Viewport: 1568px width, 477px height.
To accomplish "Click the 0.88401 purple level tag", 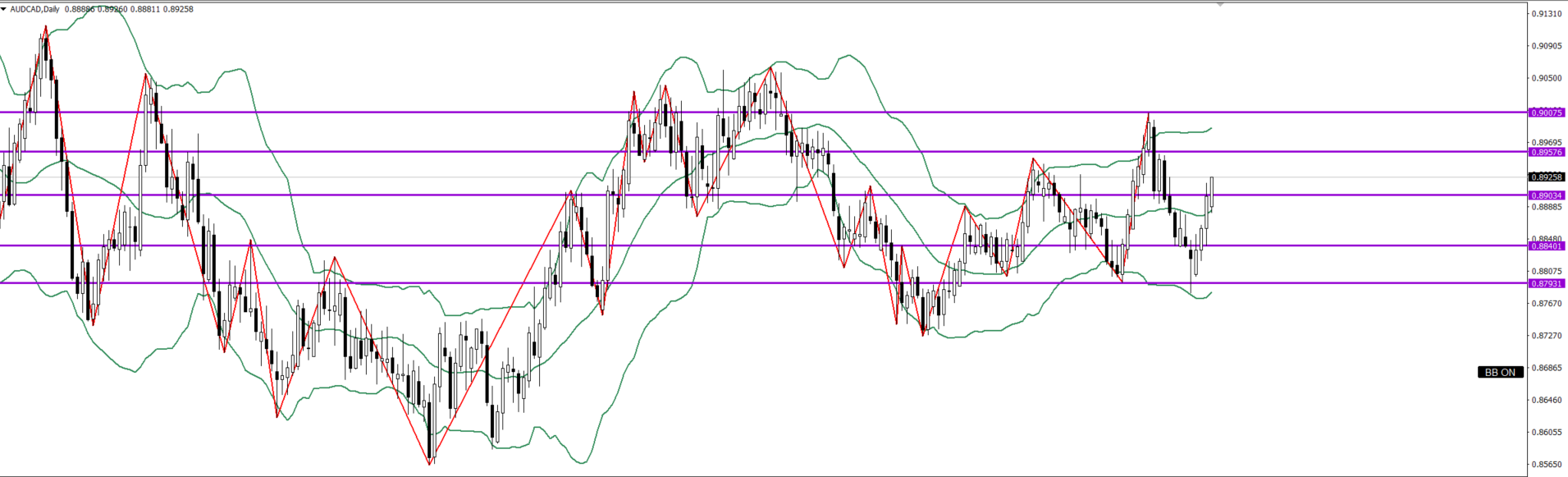I will pos(1547,245).
